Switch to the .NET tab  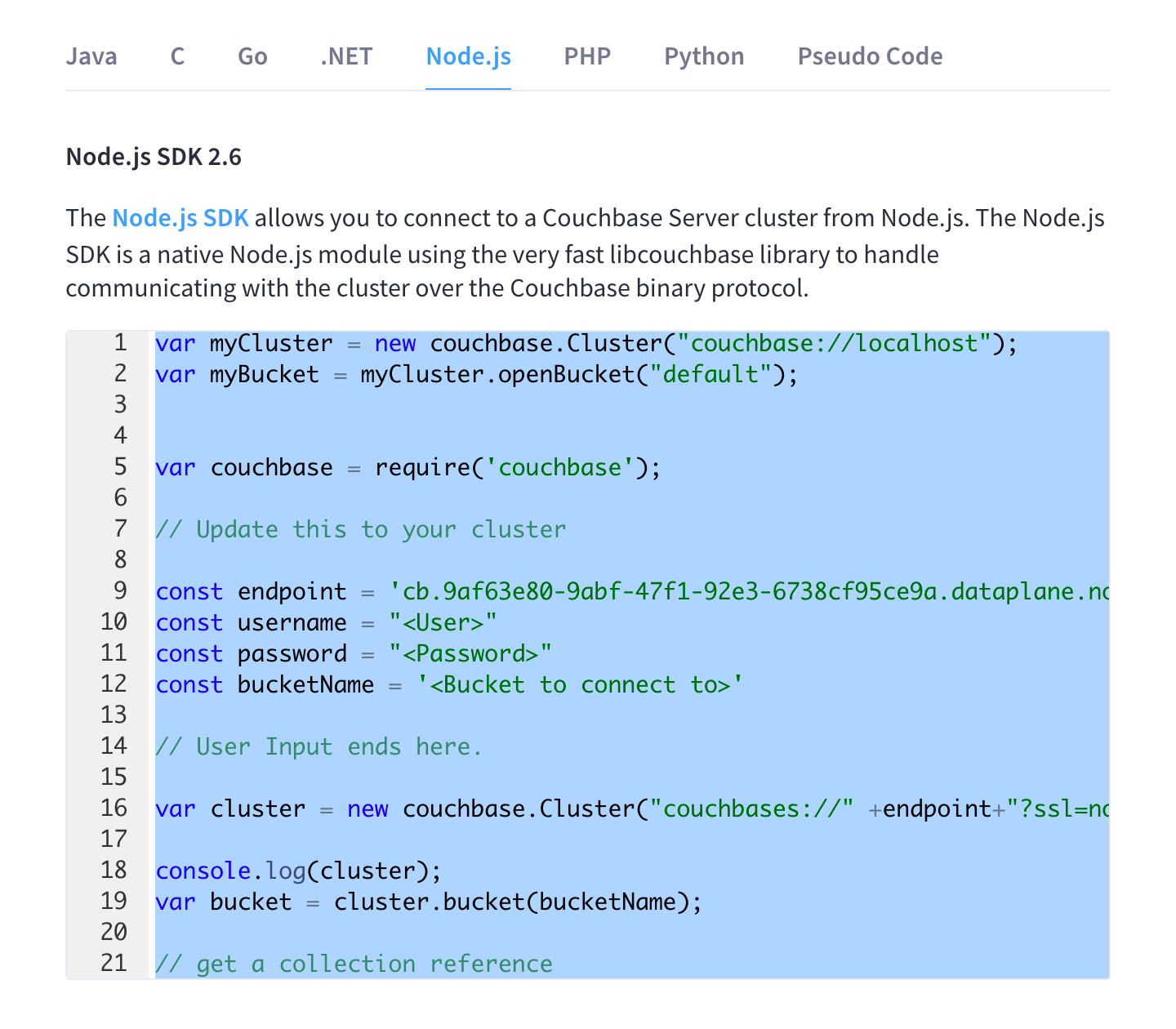346,56
